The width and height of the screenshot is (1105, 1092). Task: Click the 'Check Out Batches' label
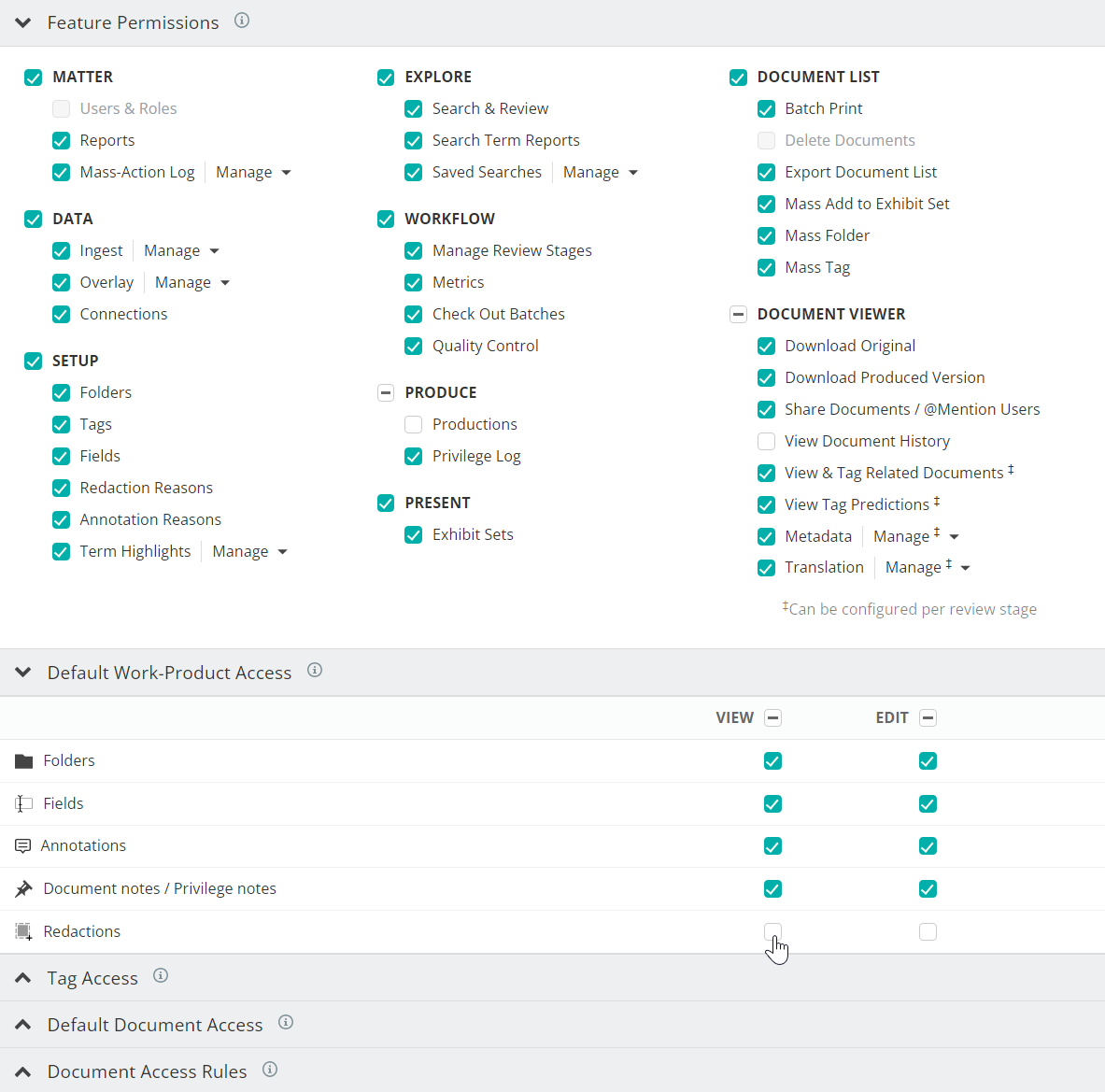pyautogui.click(x=498, y=315)
